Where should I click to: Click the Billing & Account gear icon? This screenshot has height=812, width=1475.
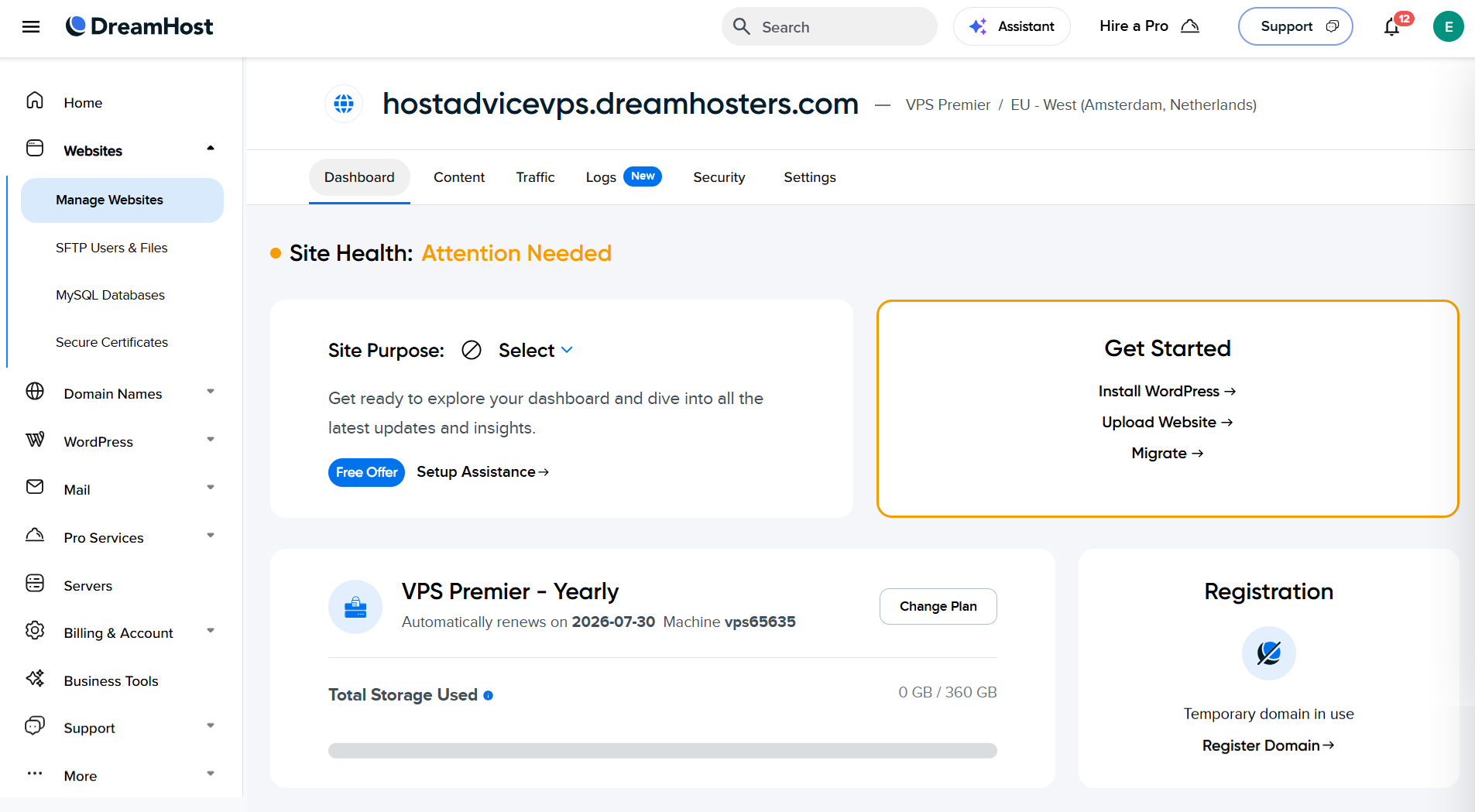35,630
